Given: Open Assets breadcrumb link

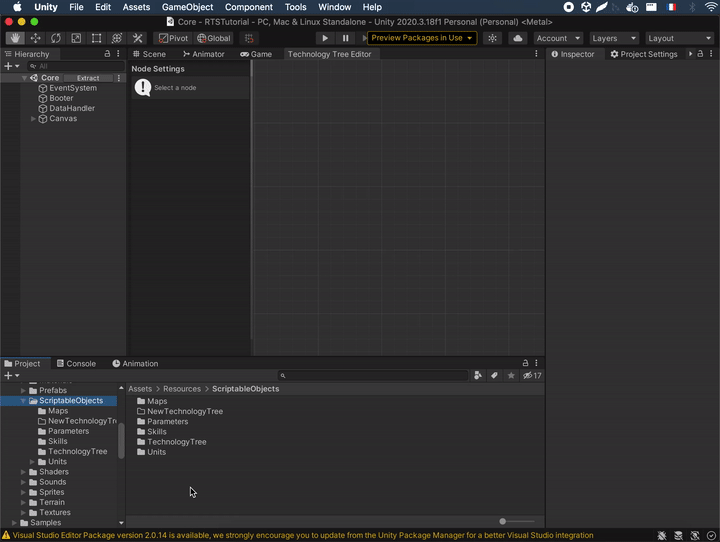Looking at the screenshot, I should pos(140,389).
